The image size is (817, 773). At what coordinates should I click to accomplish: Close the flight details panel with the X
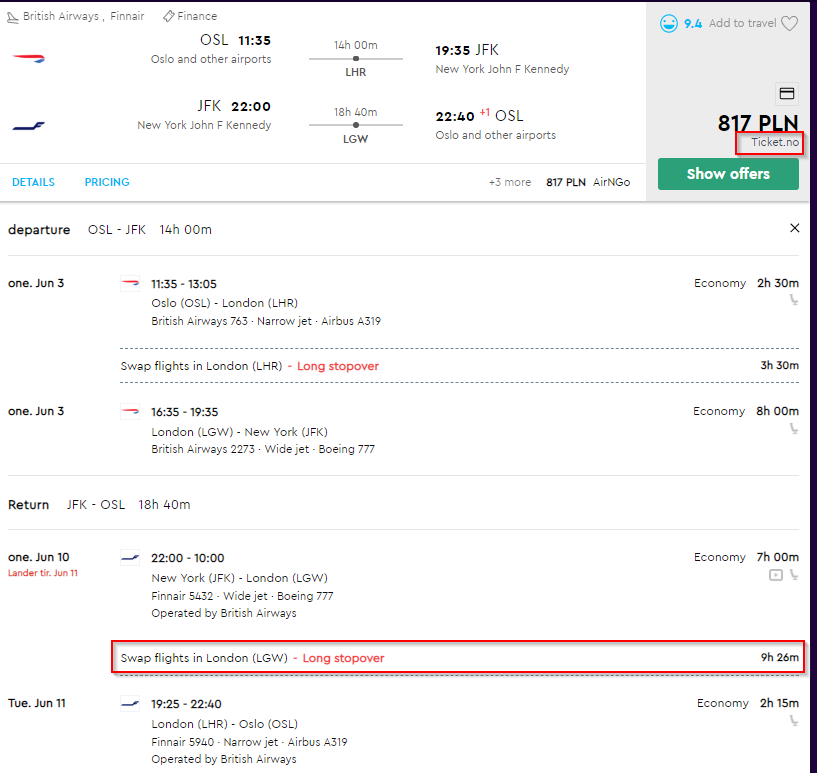click(794, 228)
